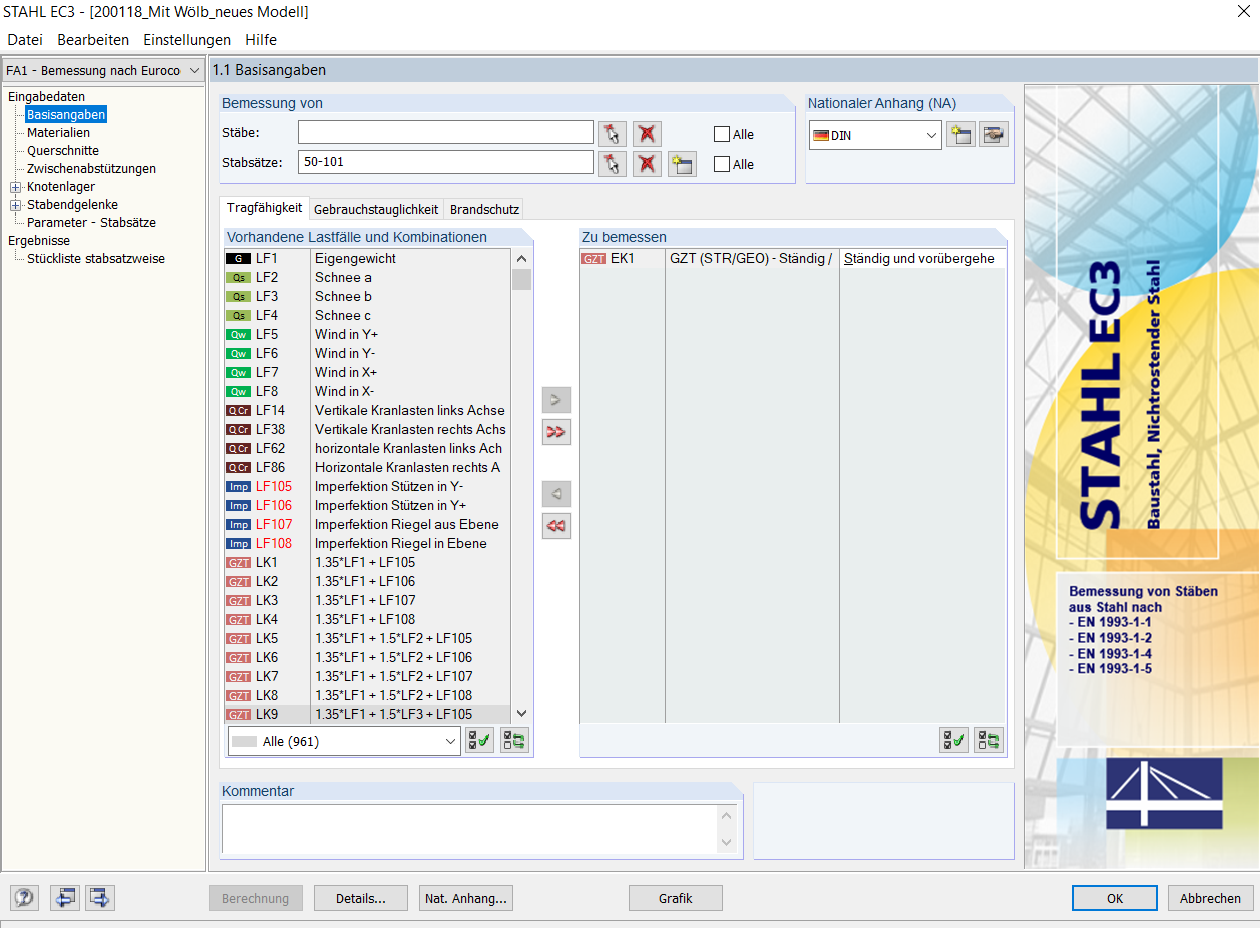Open the National Annex library icon
1260x928 pixels.
(x=994, y=135)
